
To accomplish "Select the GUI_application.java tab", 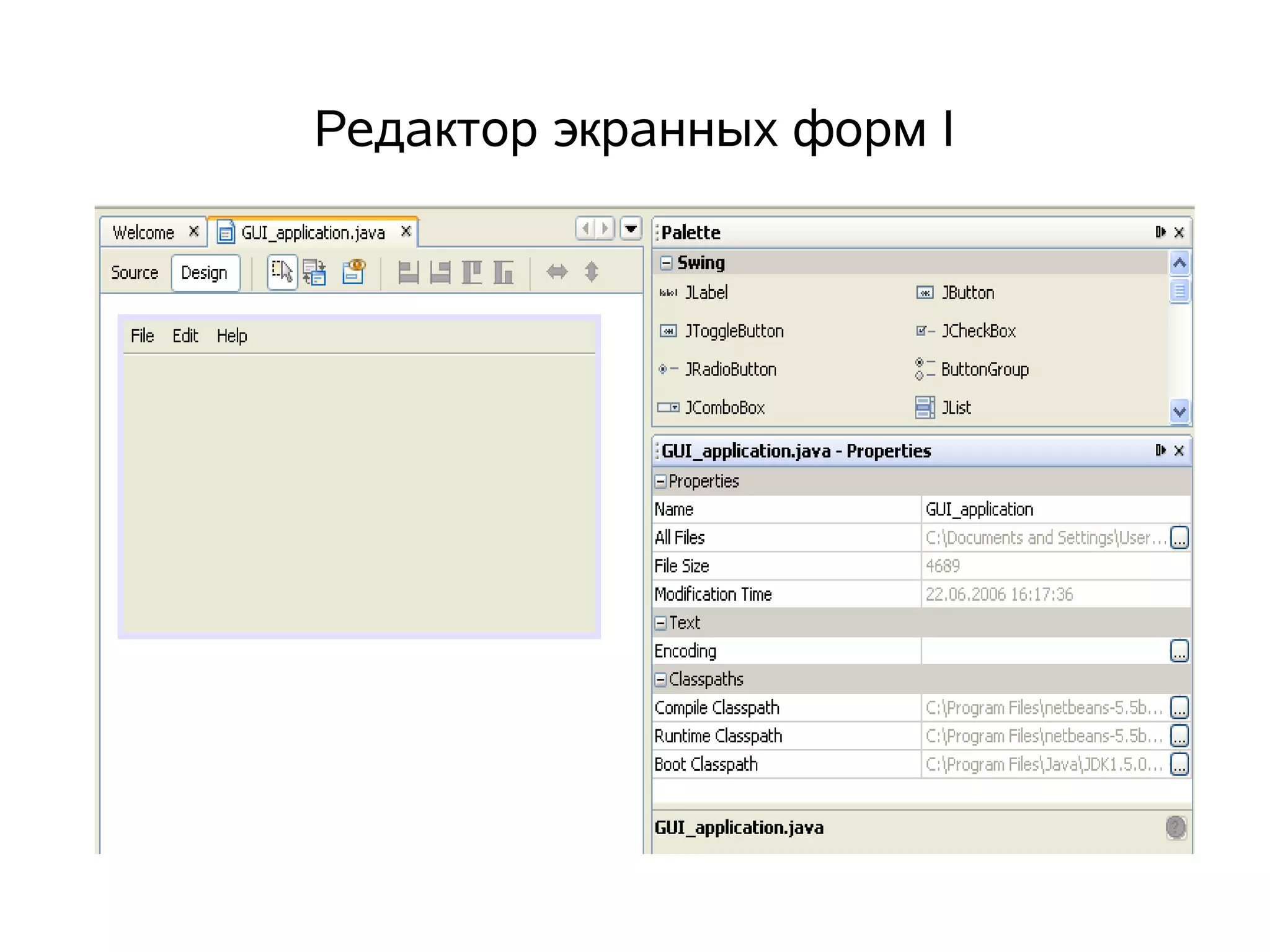I will [x=313, y=233].
